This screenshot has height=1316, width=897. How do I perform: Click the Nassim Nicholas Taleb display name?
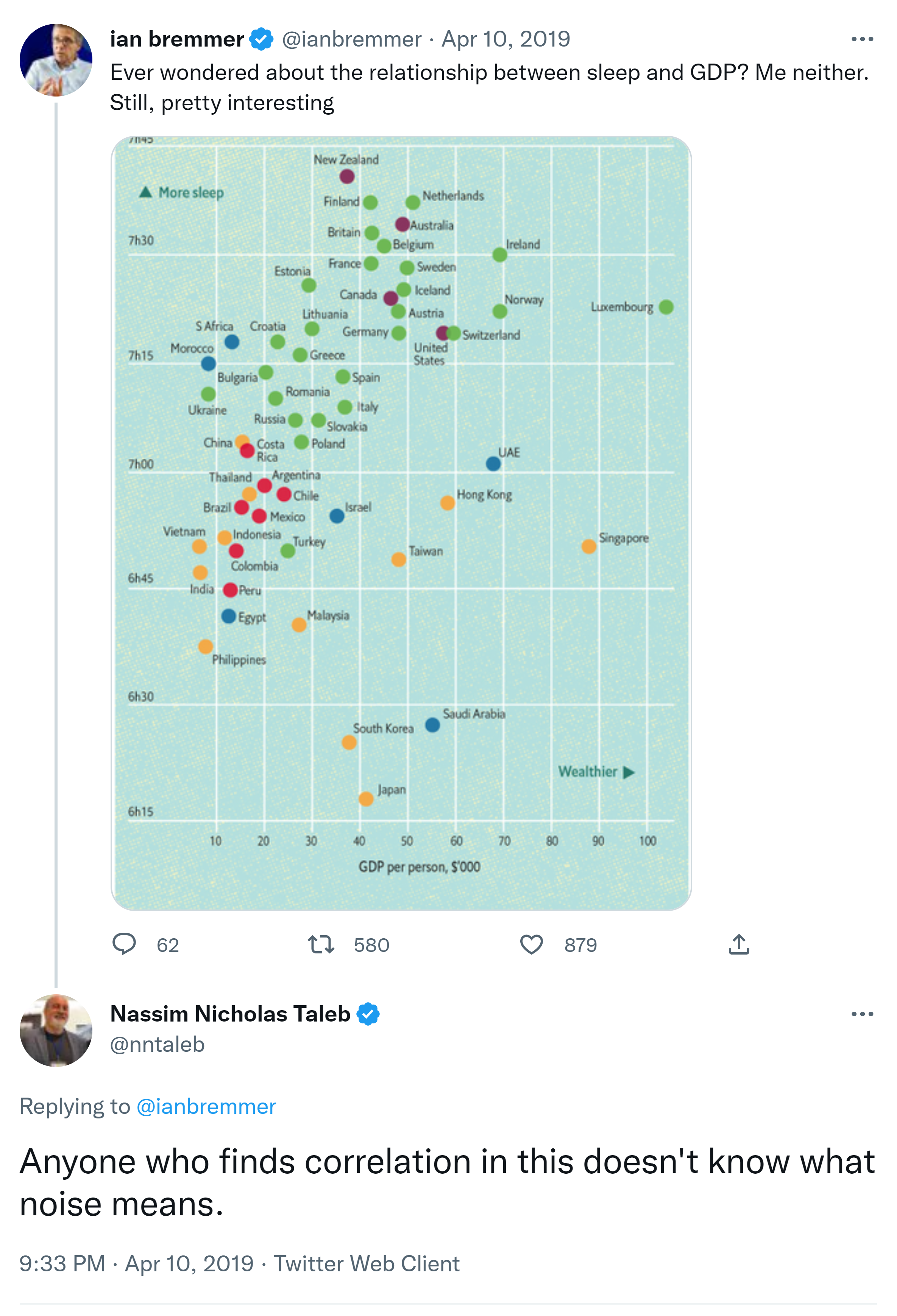click(230, 1014)
